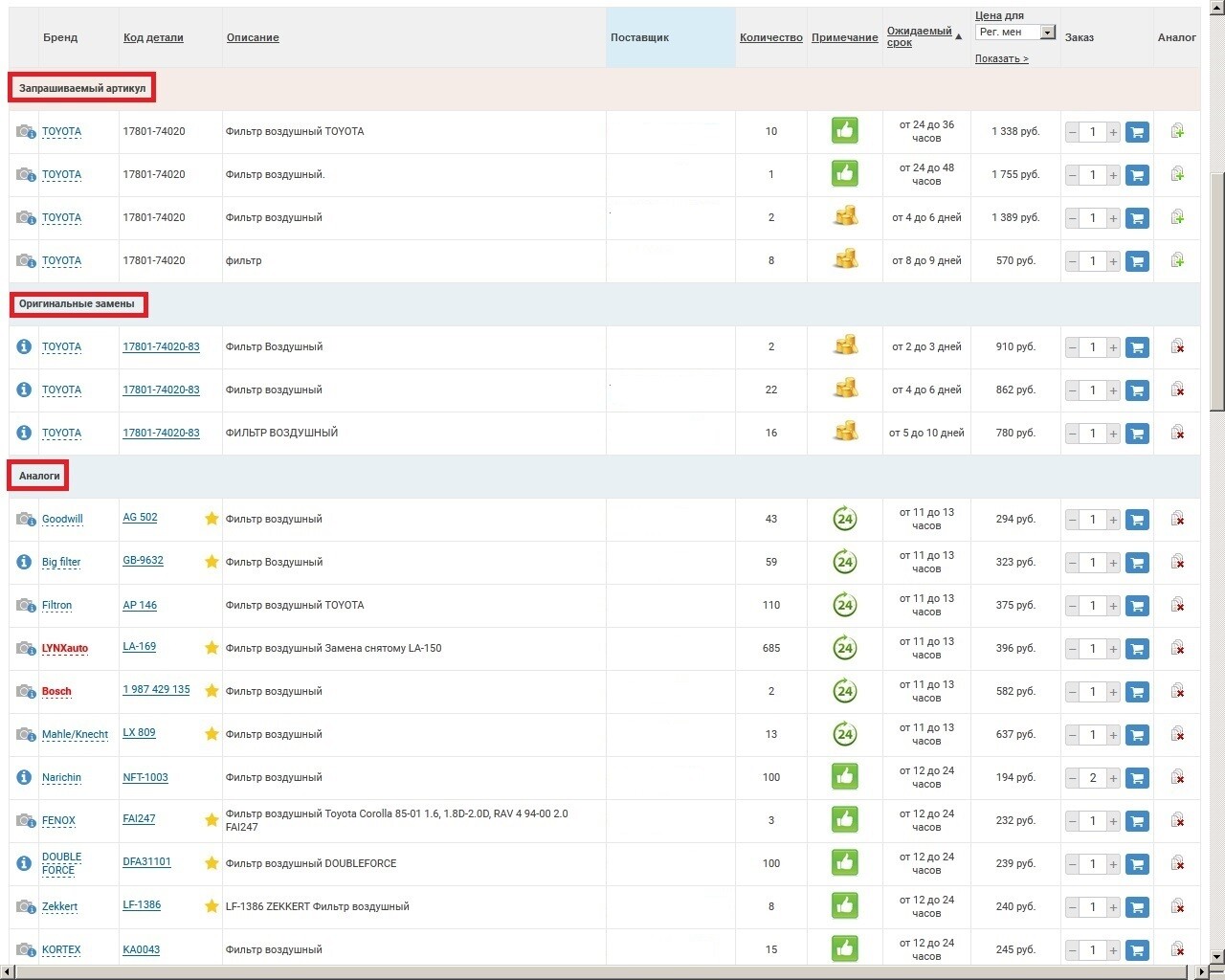Sort by the 'Количество' column header
Image resolution: width=1225 pixels, height=980 pixels.
click(771, 37)
